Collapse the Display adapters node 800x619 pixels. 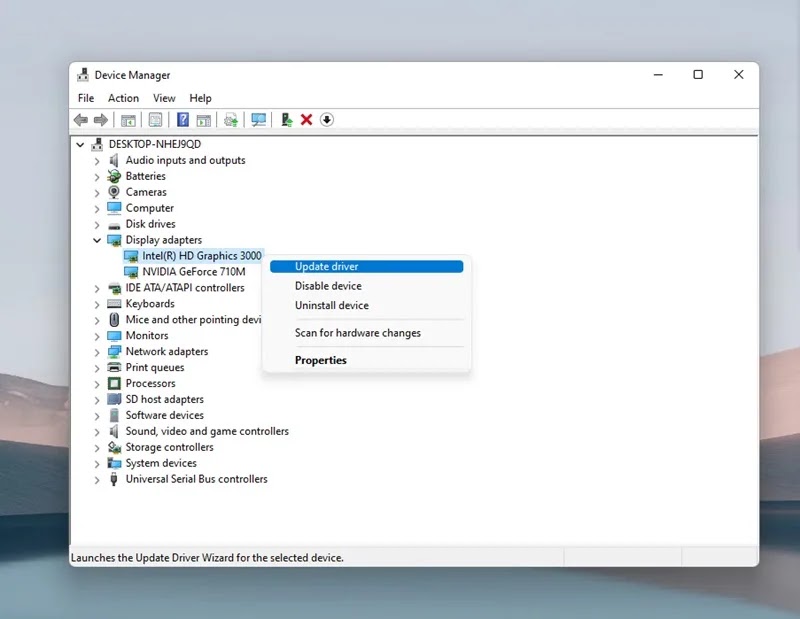(97, 240)
